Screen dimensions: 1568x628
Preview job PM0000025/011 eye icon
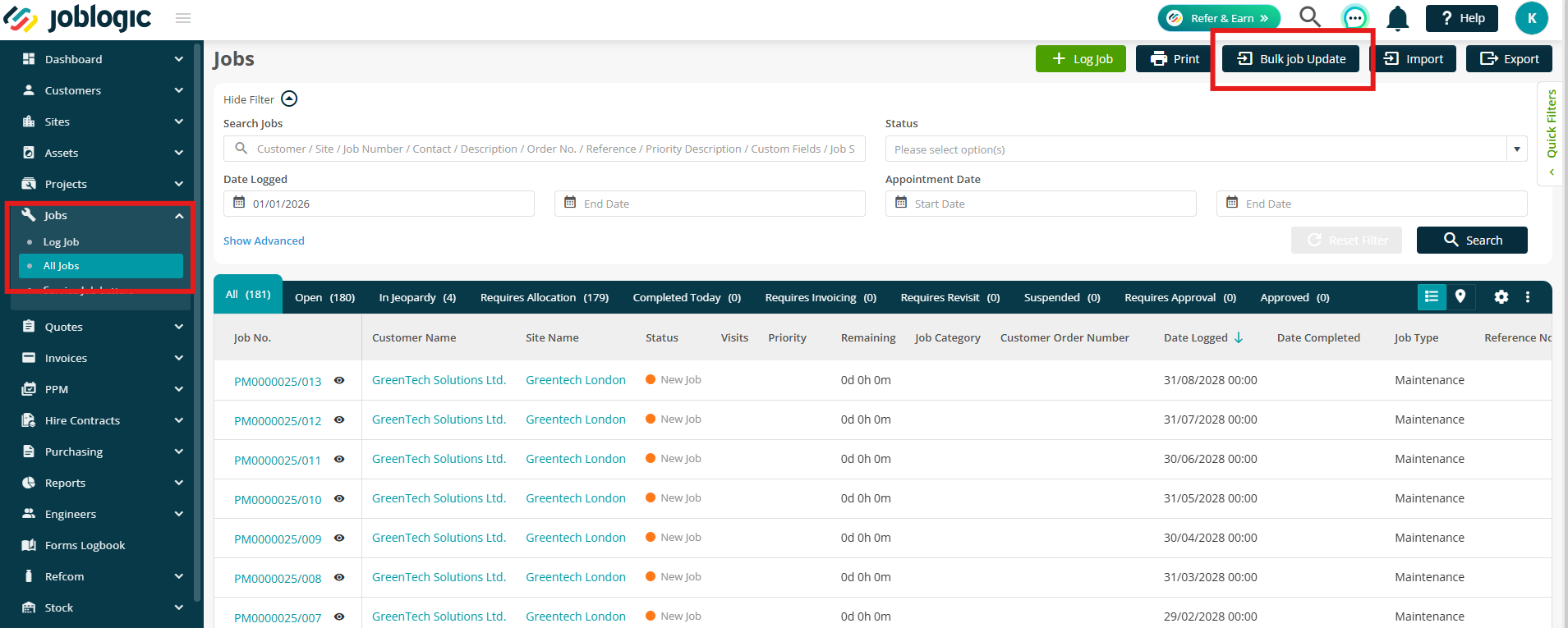point(339,459)
